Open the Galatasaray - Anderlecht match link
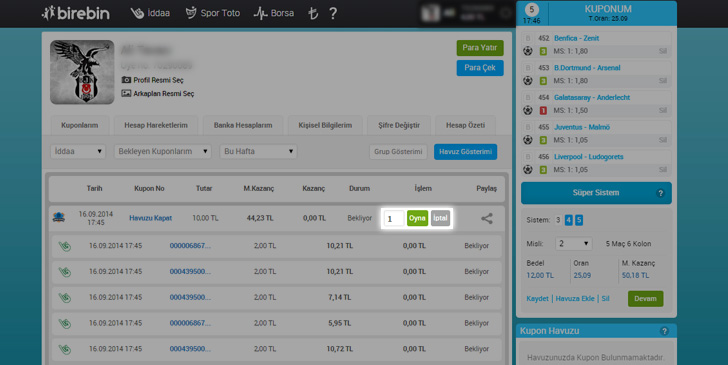 tap(592, 98)
